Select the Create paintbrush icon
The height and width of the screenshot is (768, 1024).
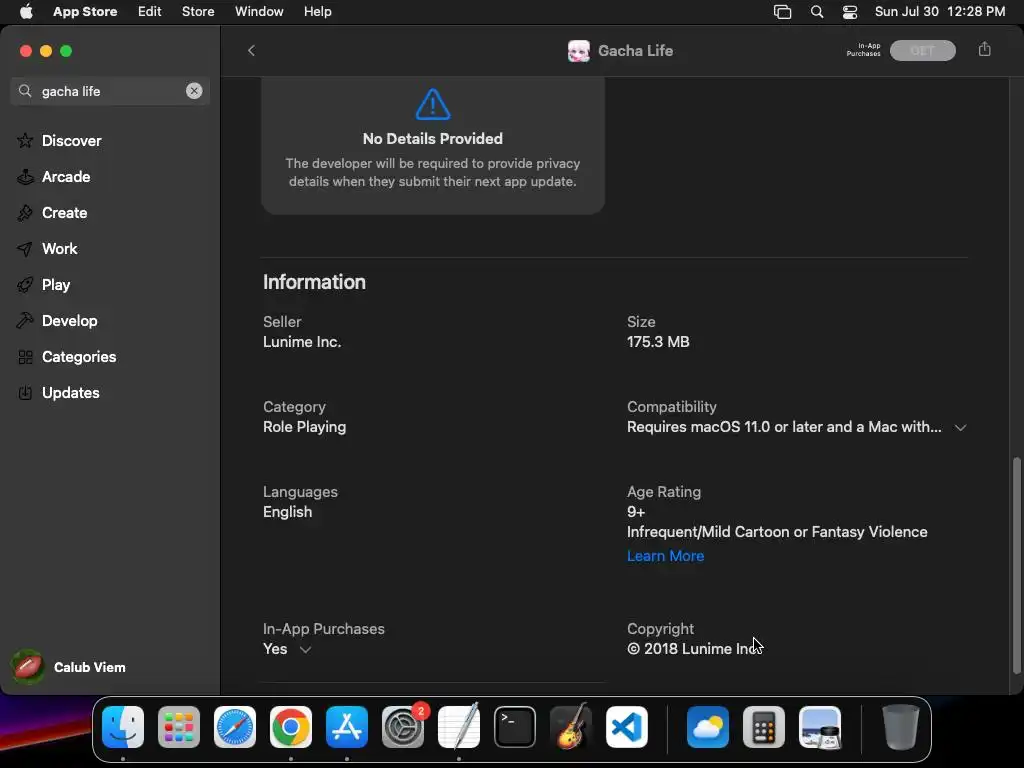click(25, 212)
